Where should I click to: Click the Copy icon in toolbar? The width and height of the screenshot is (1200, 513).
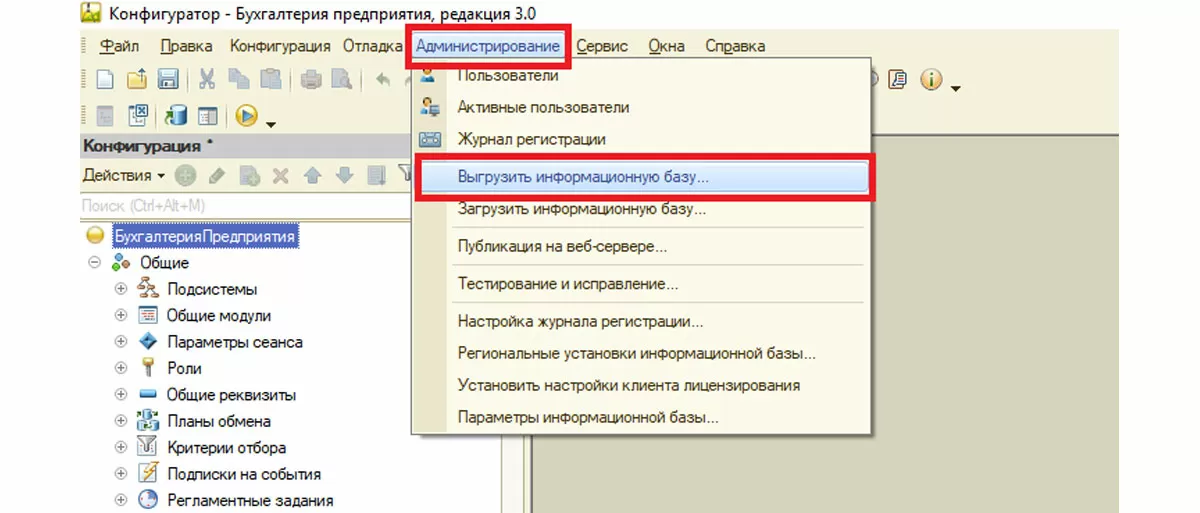point(239,80)
